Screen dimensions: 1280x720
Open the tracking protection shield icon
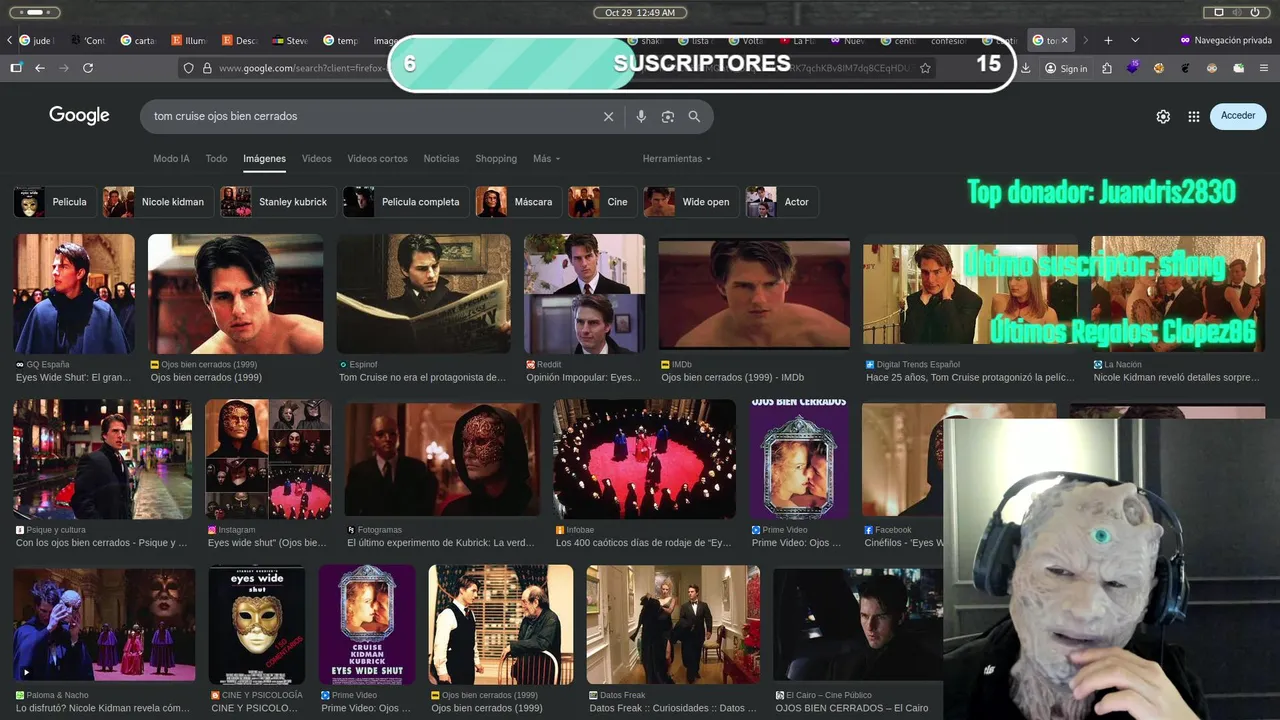click(188, 68)
